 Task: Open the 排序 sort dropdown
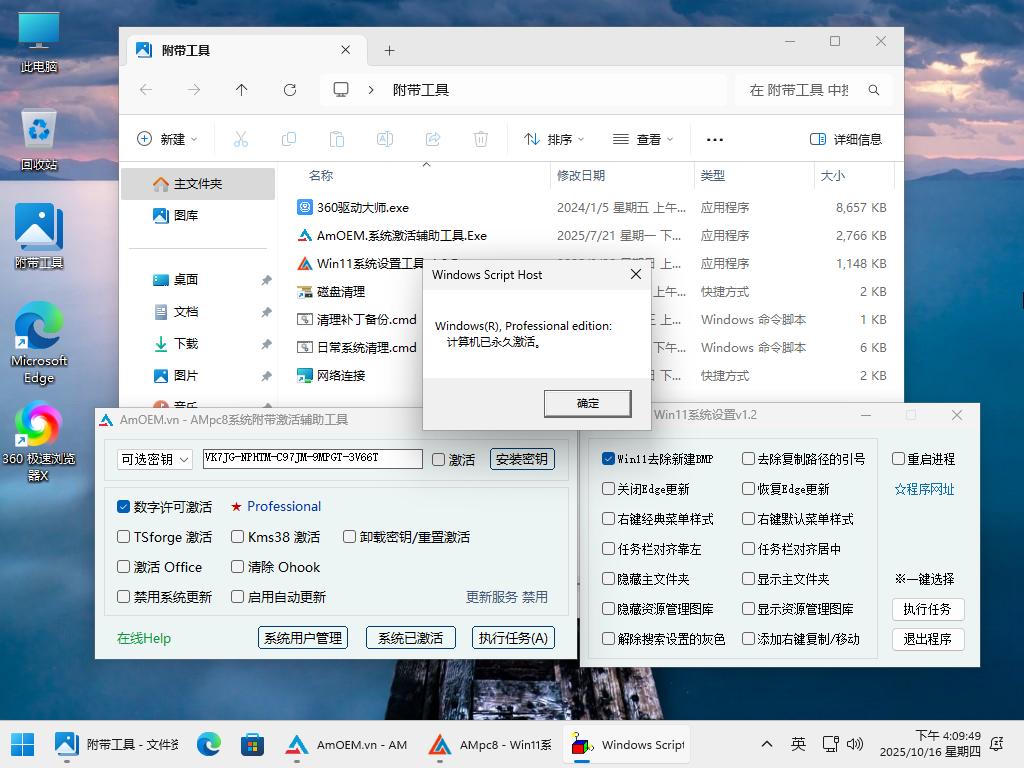coord(554,140)
